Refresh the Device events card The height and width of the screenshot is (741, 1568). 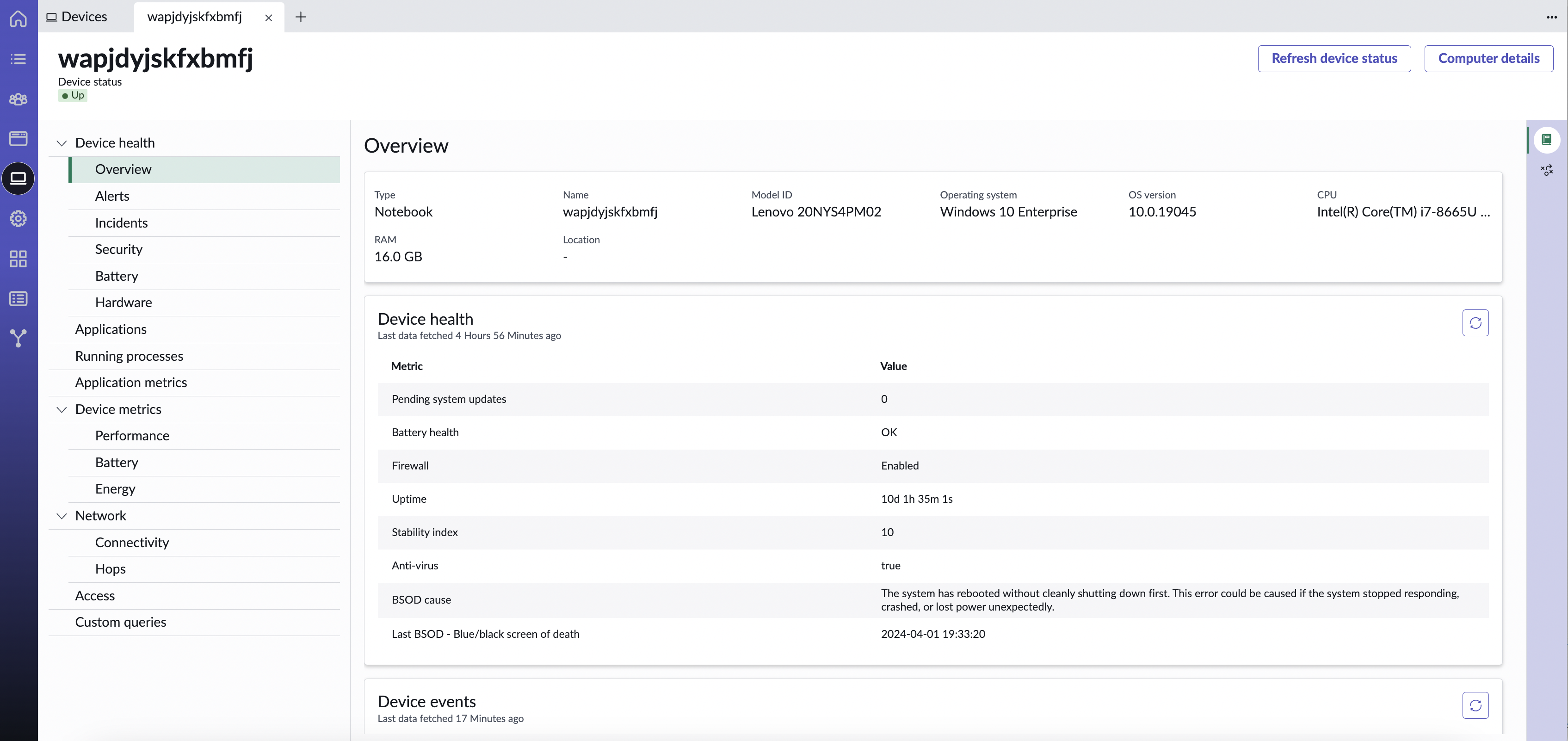[x=1475, y=705]
